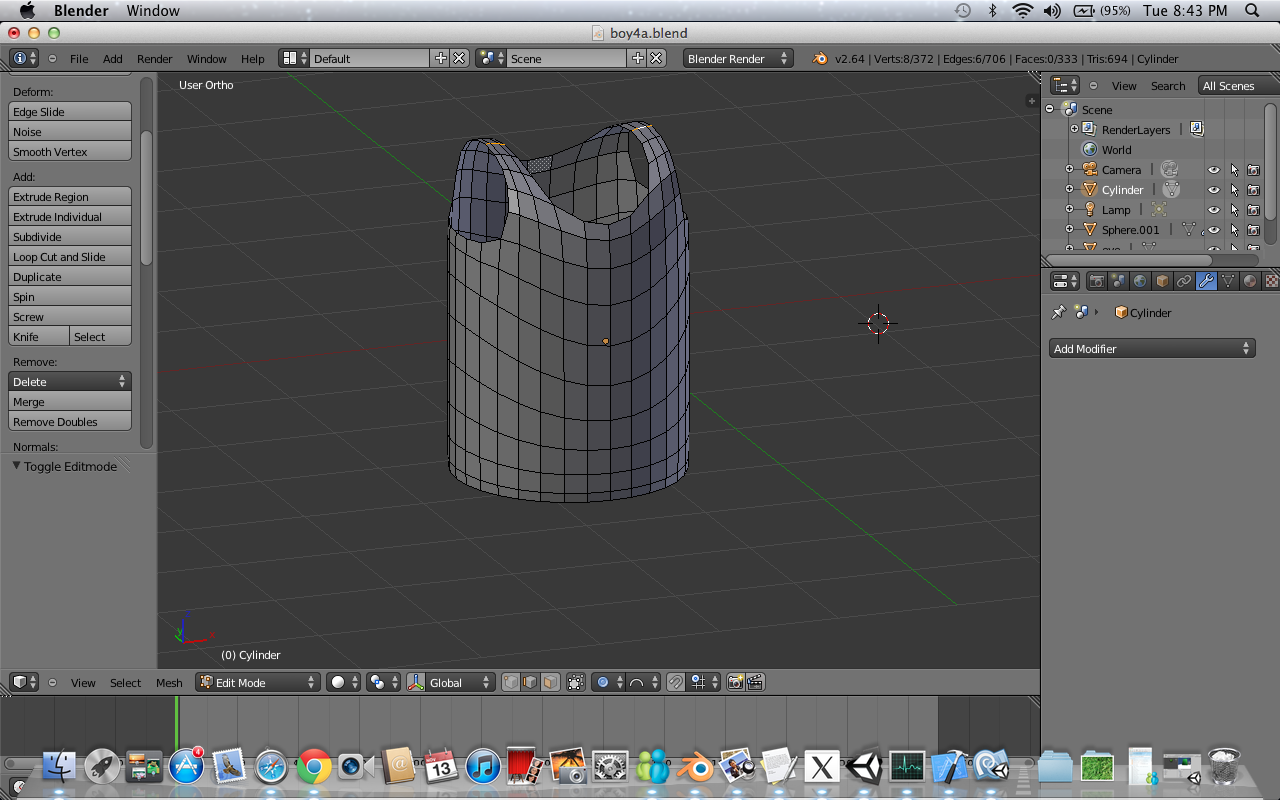Screen dimensions: 1280x800
Task: Open the Render menu
Action: (x=154, y=59)
